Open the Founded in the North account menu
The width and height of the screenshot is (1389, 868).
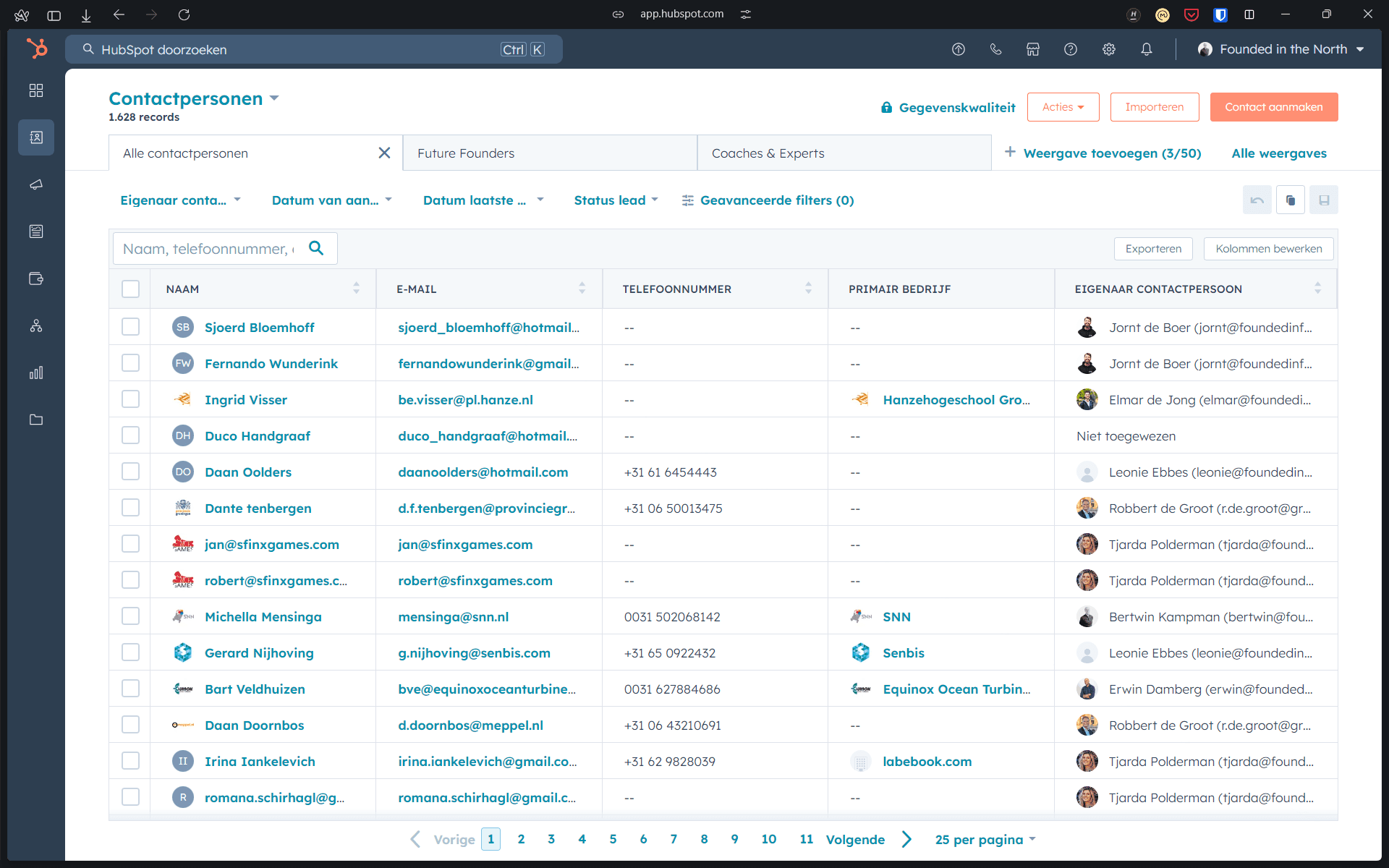[1281, 49]
